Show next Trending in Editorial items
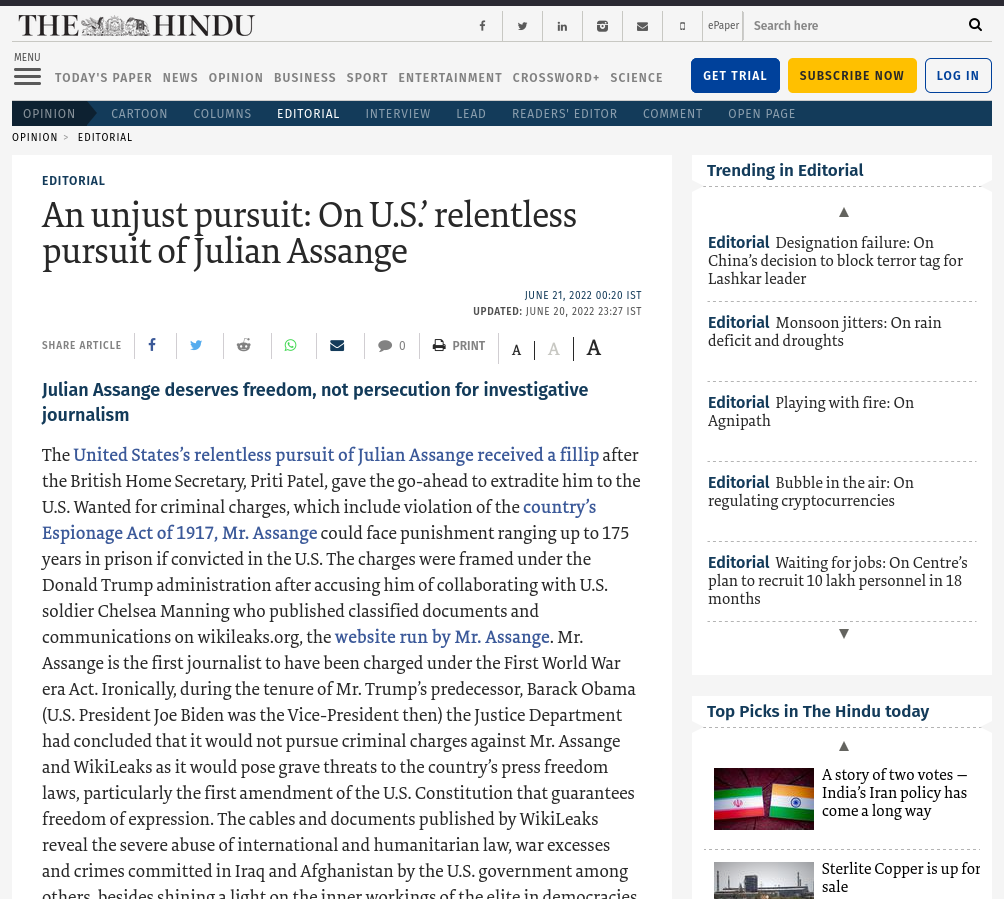The image size is (1004, 899). point(844,633)
